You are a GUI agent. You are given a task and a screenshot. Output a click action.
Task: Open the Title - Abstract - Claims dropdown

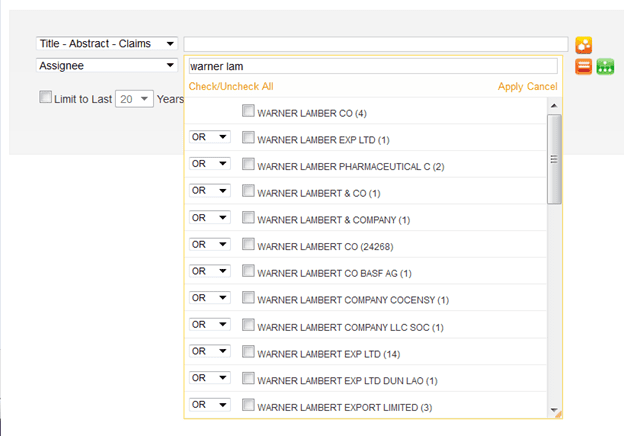pyautogui.click(x=107, y=43)
